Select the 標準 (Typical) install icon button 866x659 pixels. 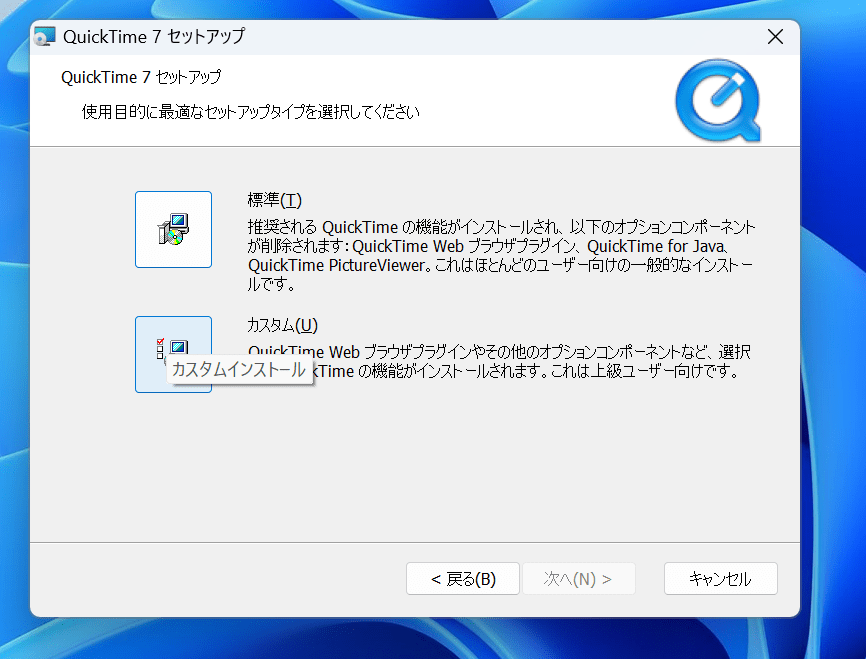[x=173, y=229]
